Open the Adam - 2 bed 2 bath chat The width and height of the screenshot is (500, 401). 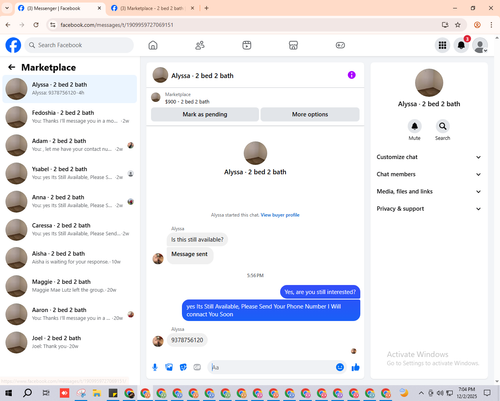[x=69, y=145]
